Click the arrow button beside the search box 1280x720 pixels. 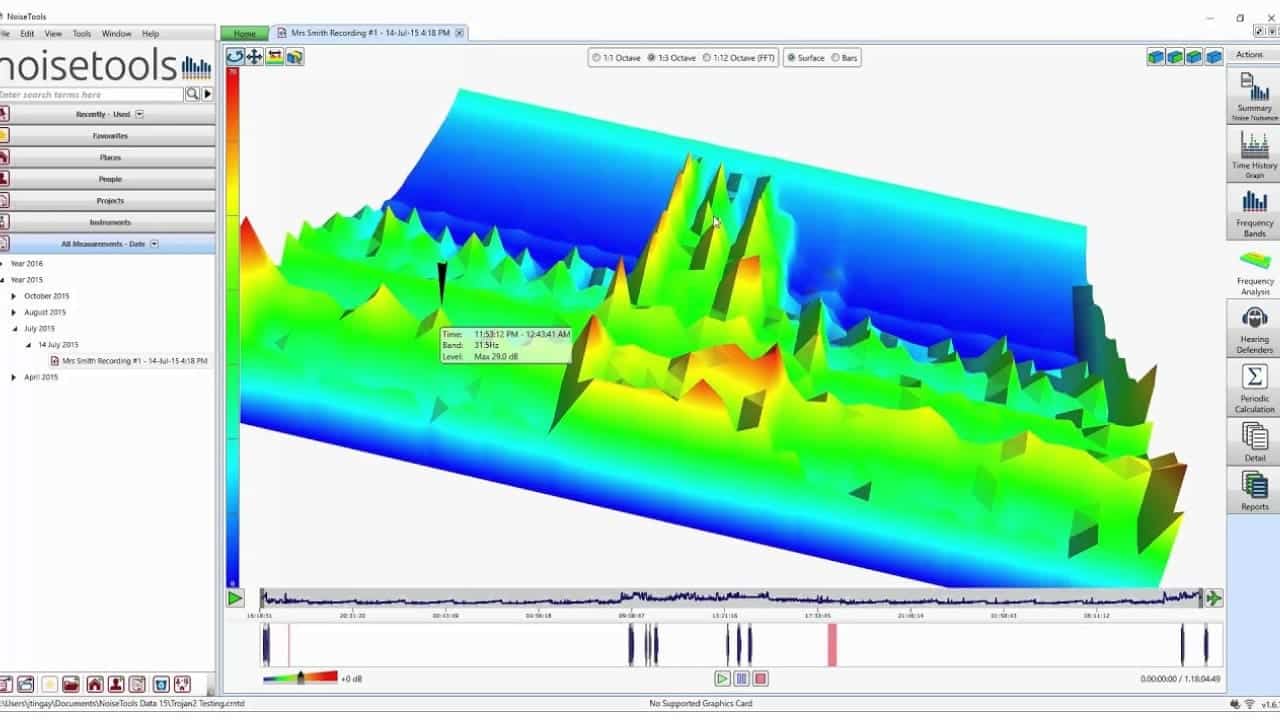tap(208, 94)
